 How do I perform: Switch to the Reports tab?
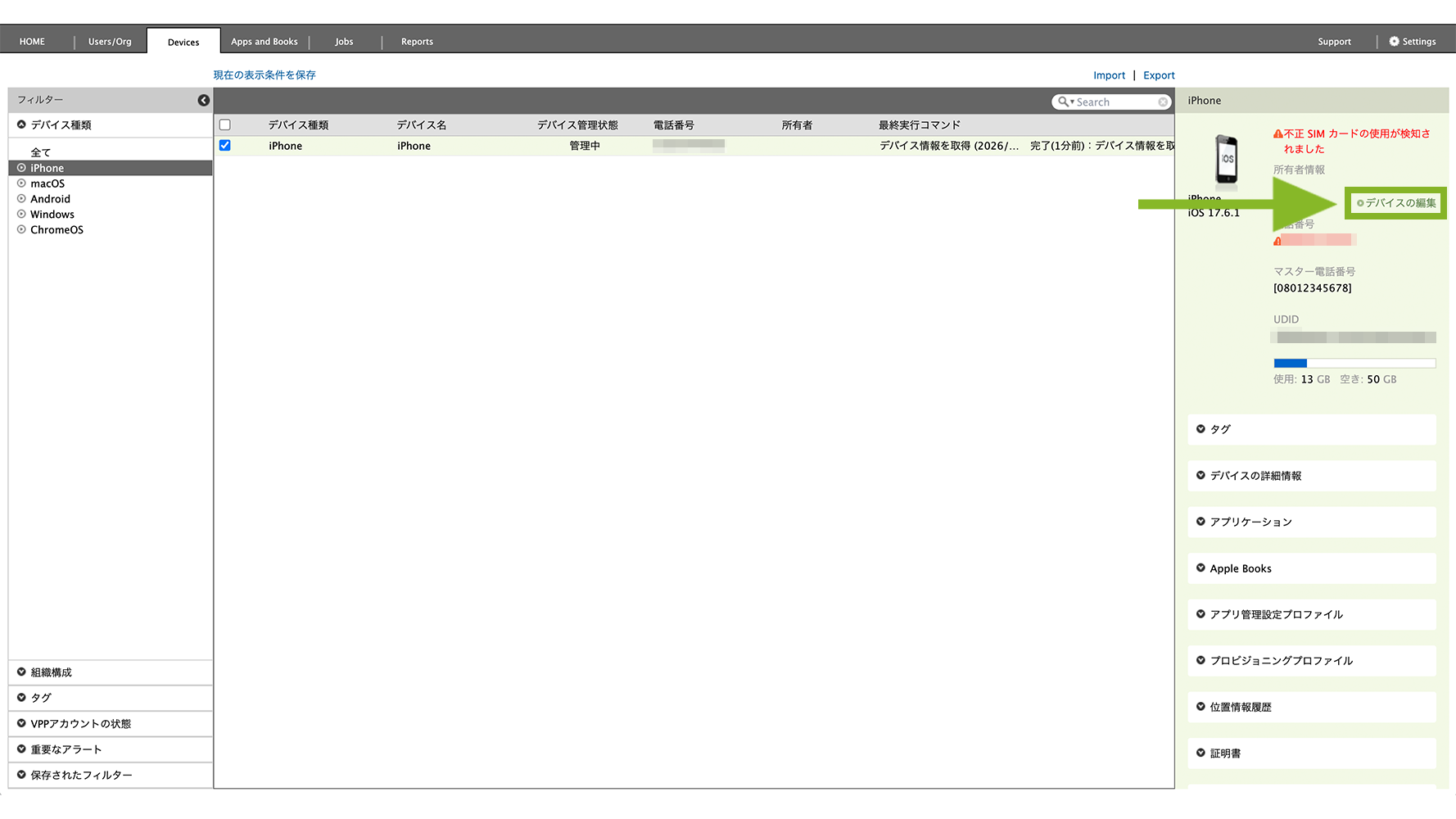tap(417, 41)
